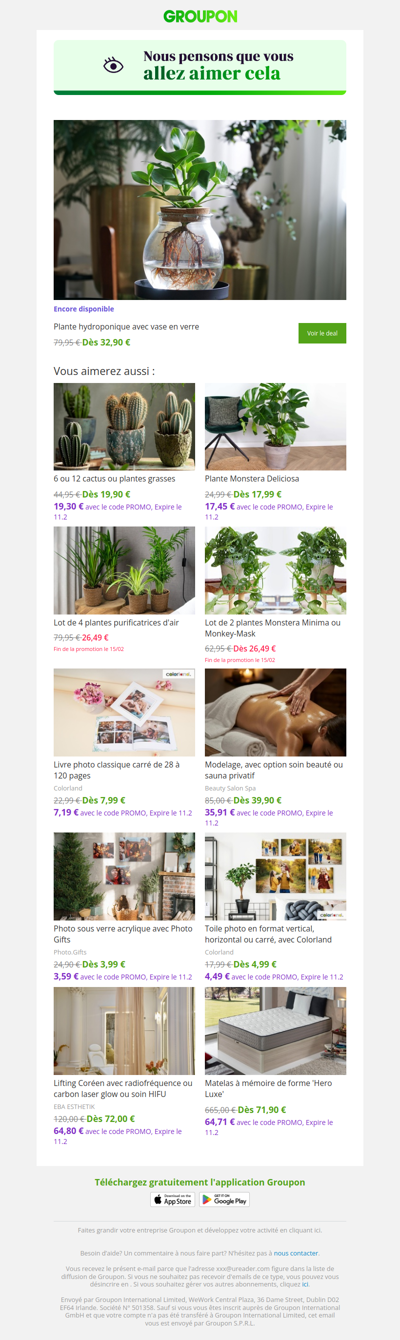Open the cactus plants thumbnail

pyautogui.click(x=124, y=426)
